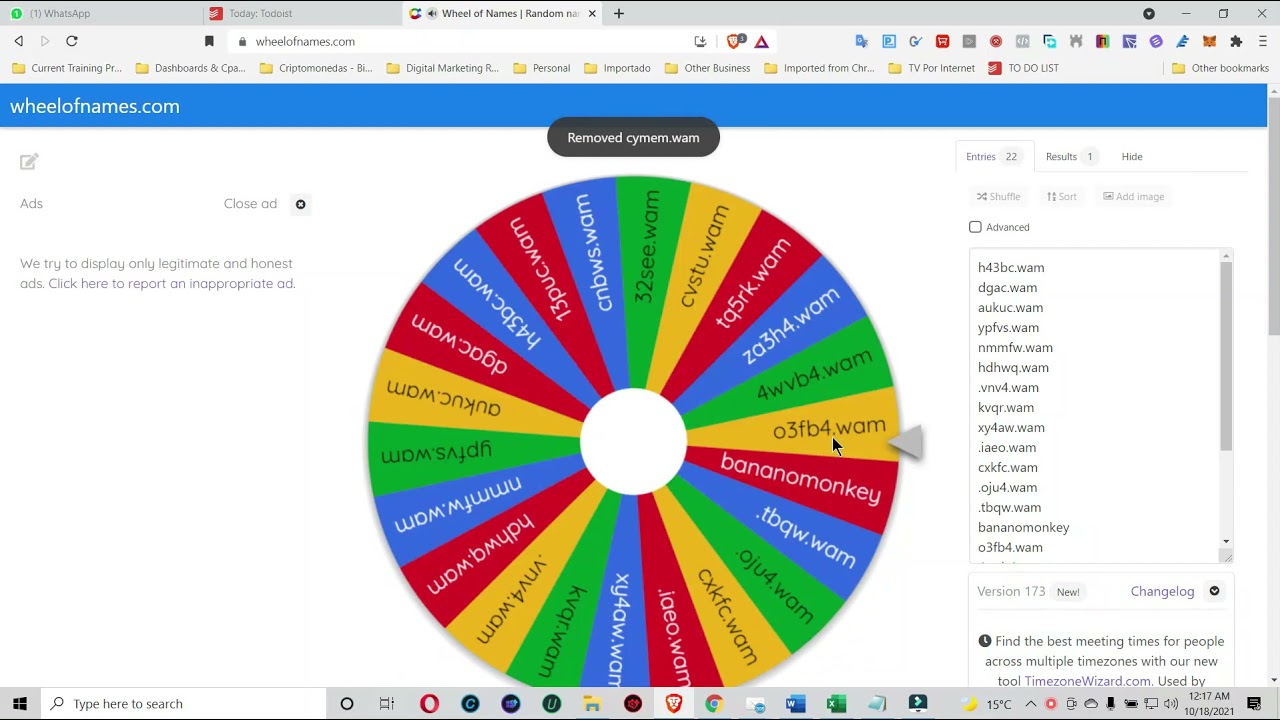The height and width of the screenshot is (720, 1280).
Task: Open the browser tab search dropdown
Action: coord(1149,14)
